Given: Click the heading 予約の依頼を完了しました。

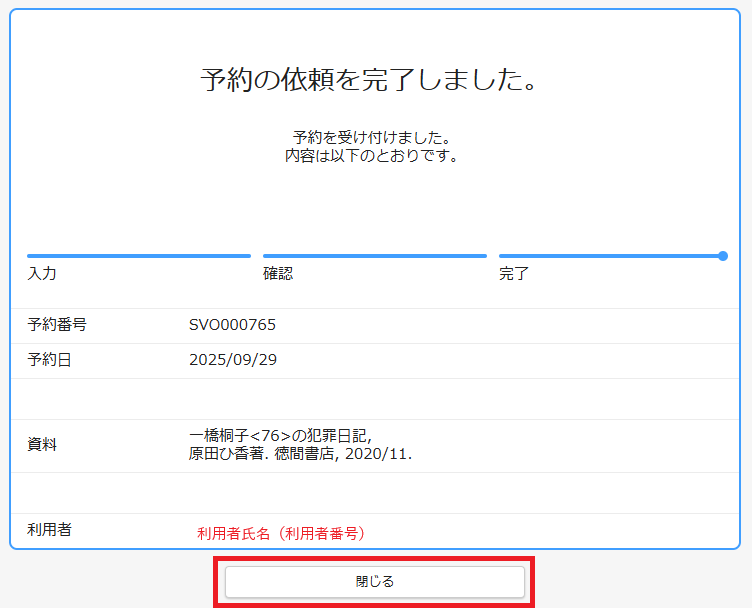Looking at the screenshot, I should 370,80.
